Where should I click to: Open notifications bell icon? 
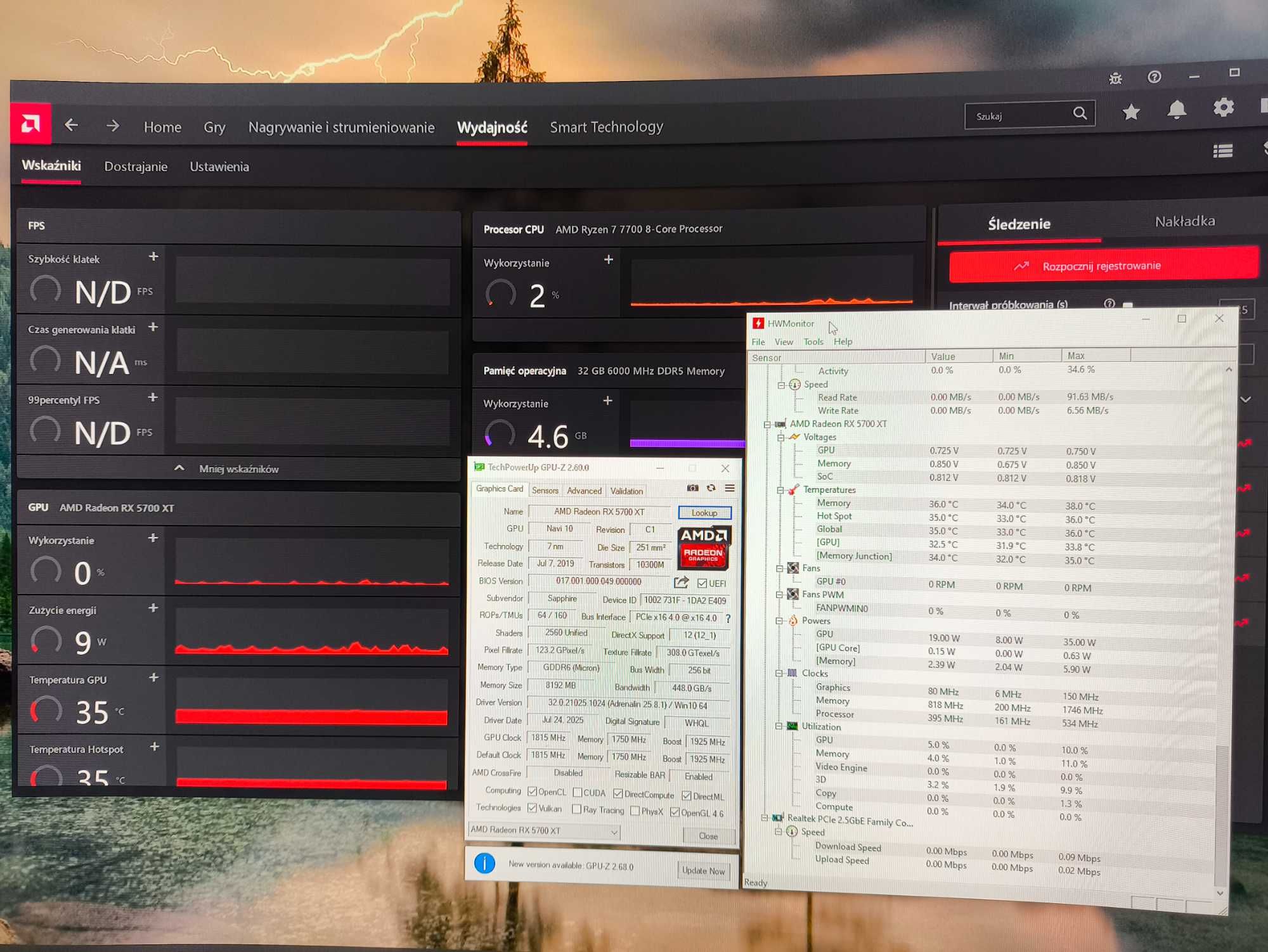[x=1177, y=110]
